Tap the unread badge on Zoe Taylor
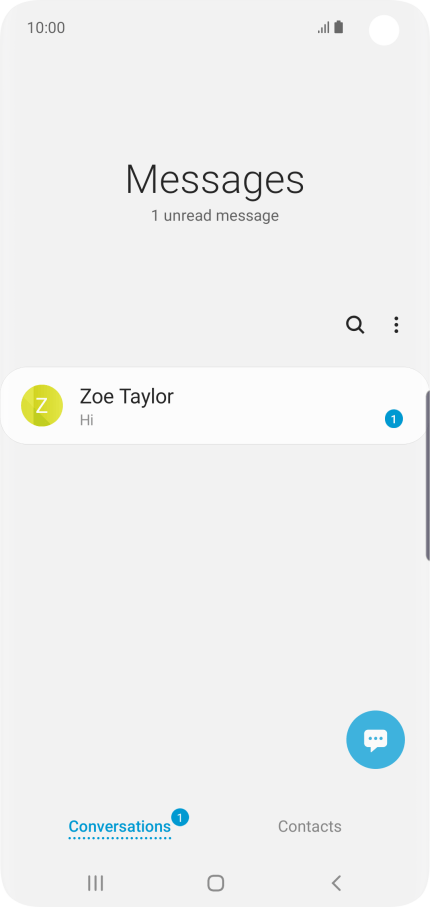The height and width of the screenshot is (907, 430). click(394, 419)
